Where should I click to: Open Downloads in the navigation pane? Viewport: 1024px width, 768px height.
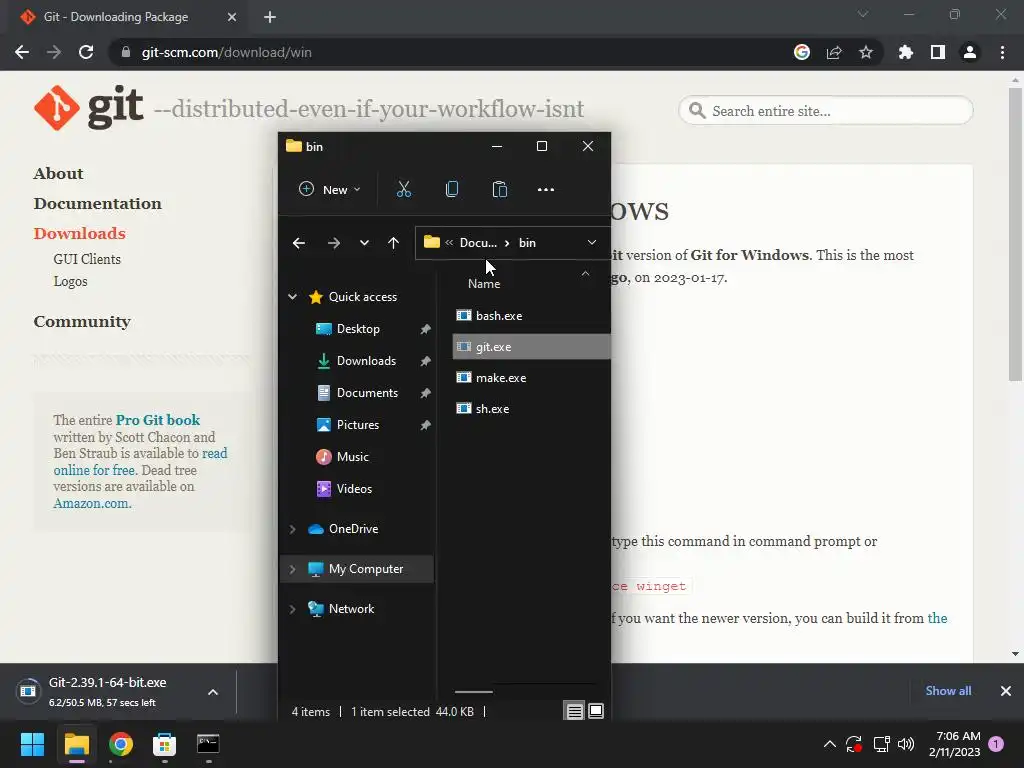(x=366, y=360)
